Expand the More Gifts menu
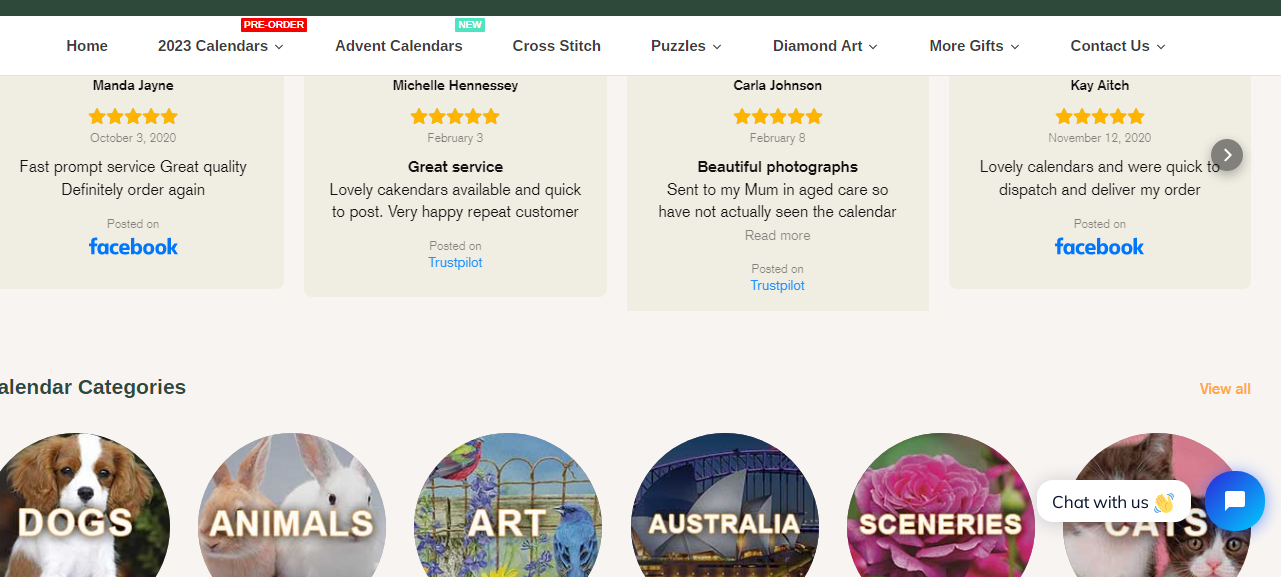The width and height of the screenshot is (1281, 577). tap(974, 46)
